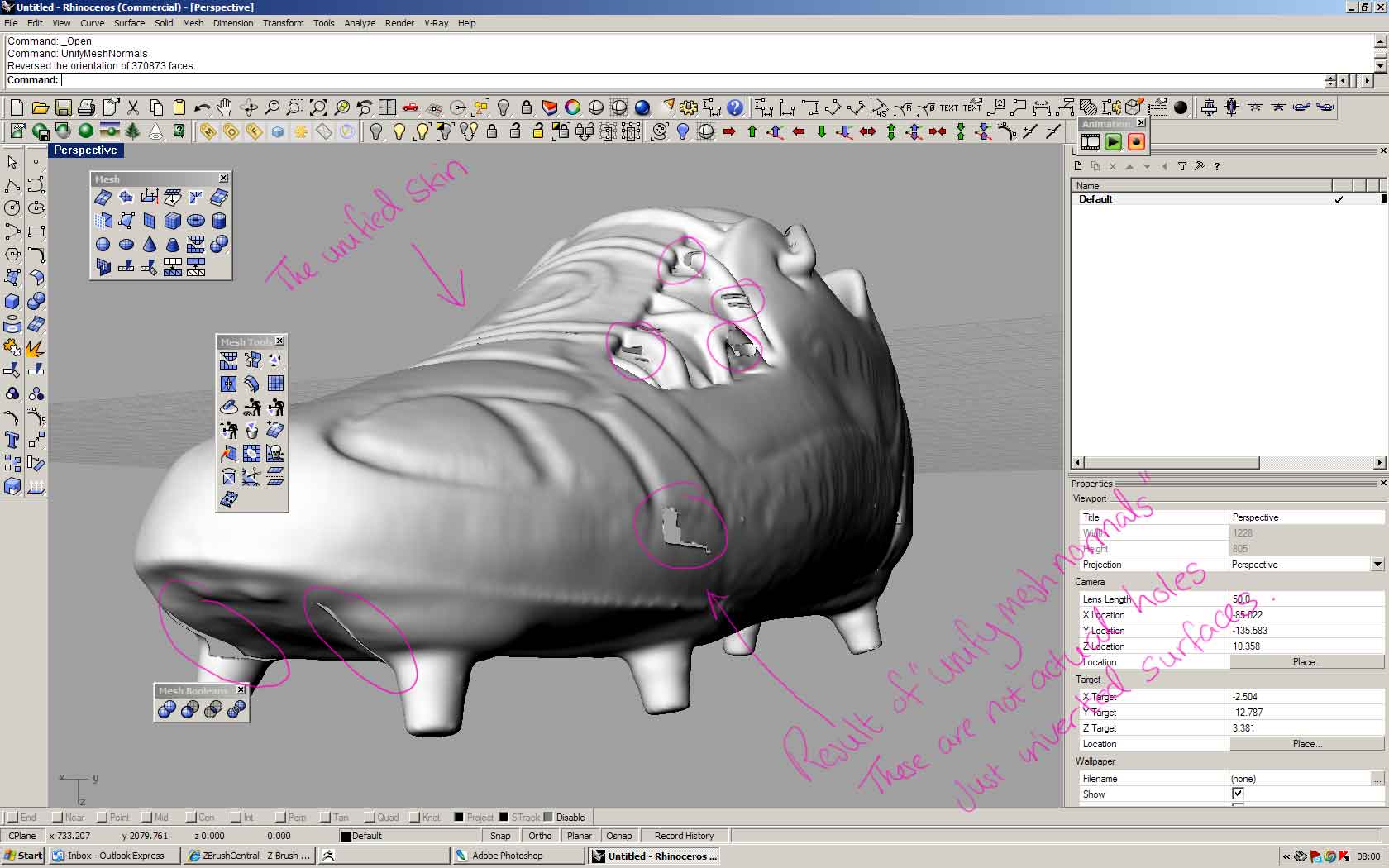The height and width of the screenshot is (868, 1389).
Task: Toggle the End osnap checkbox
Action: click(12, 818)
